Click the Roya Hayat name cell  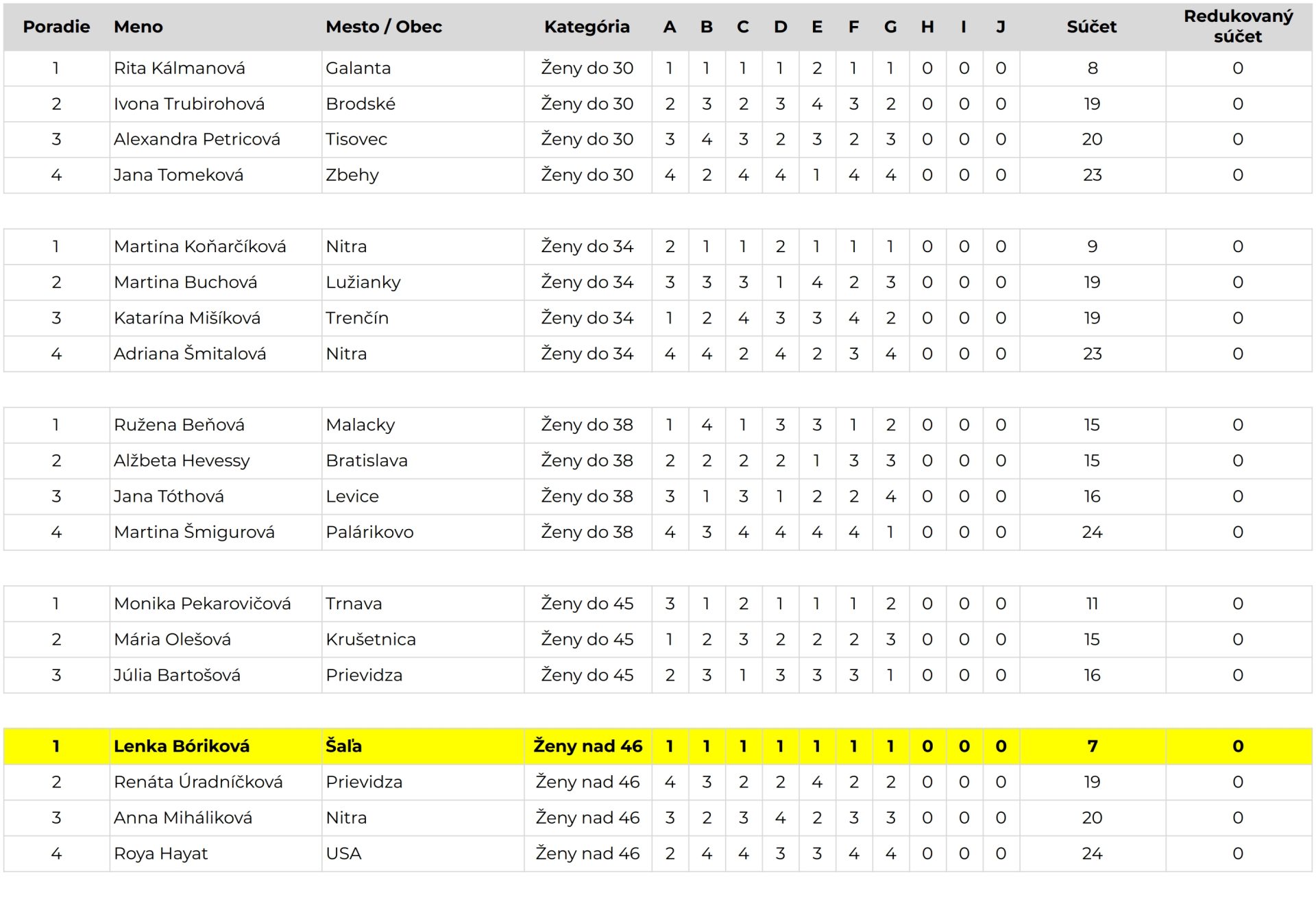coord(215,854)
